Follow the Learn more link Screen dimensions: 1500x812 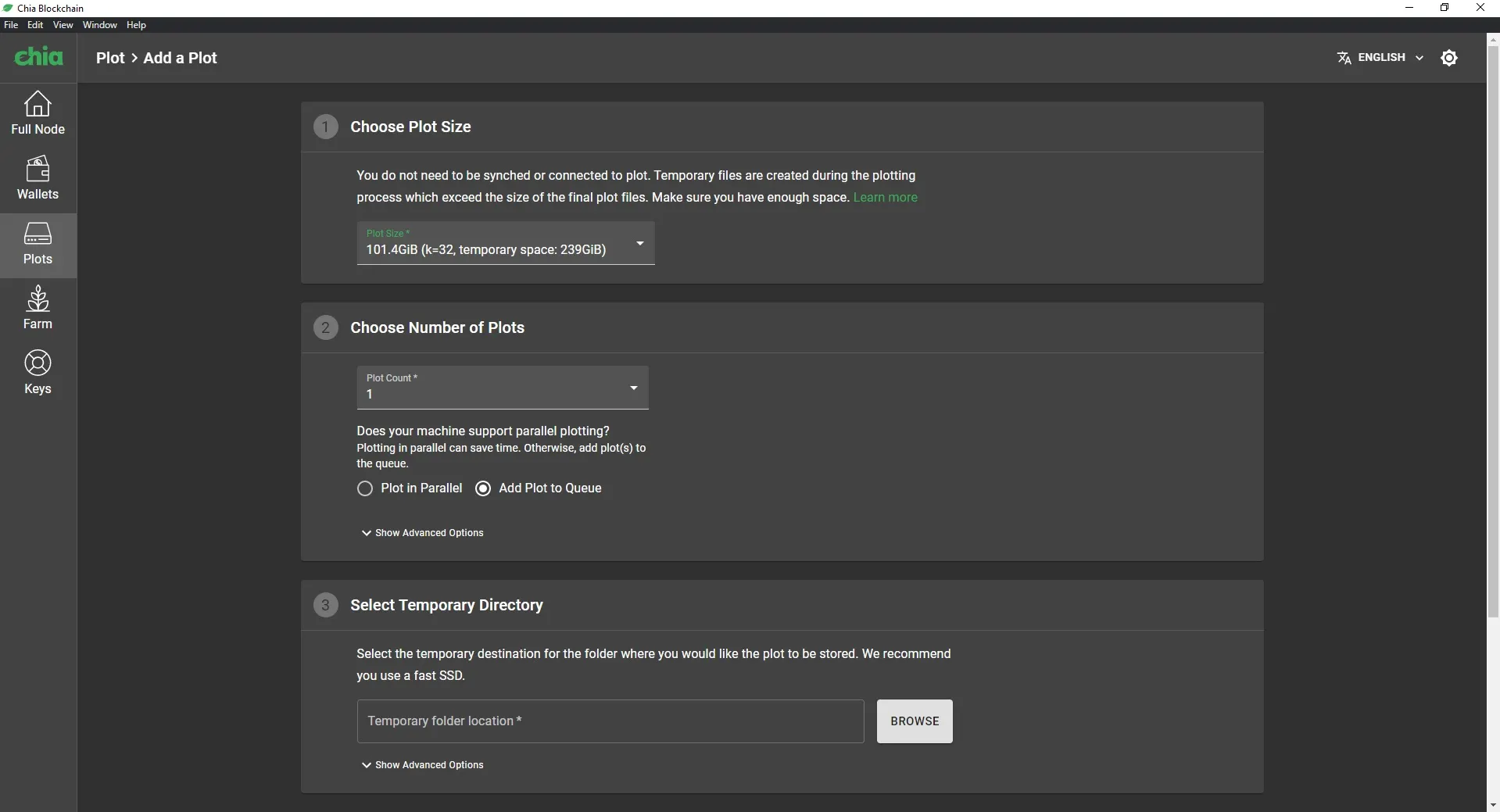click(x=885, y=198)
